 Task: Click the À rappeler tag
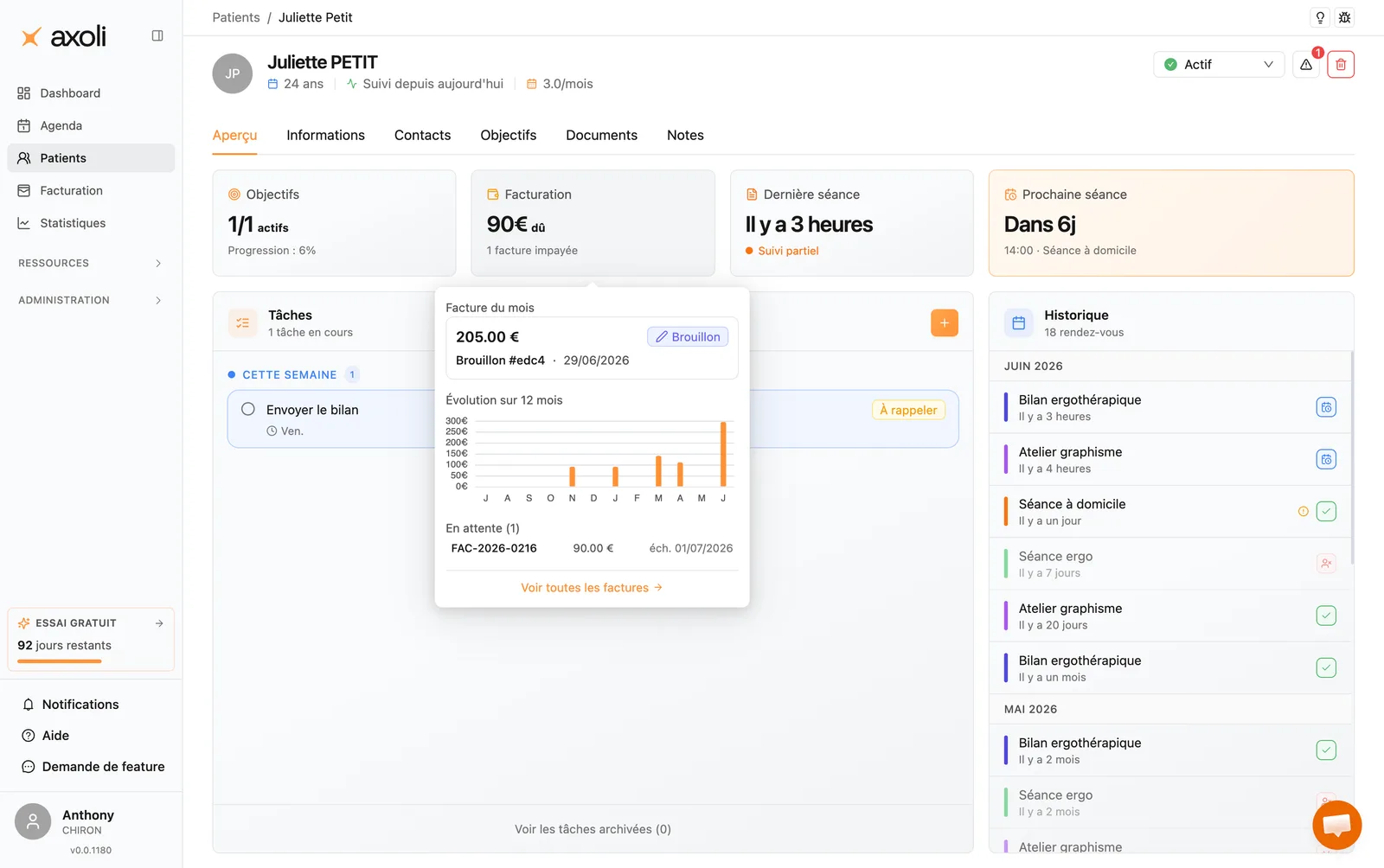point(908,410)
